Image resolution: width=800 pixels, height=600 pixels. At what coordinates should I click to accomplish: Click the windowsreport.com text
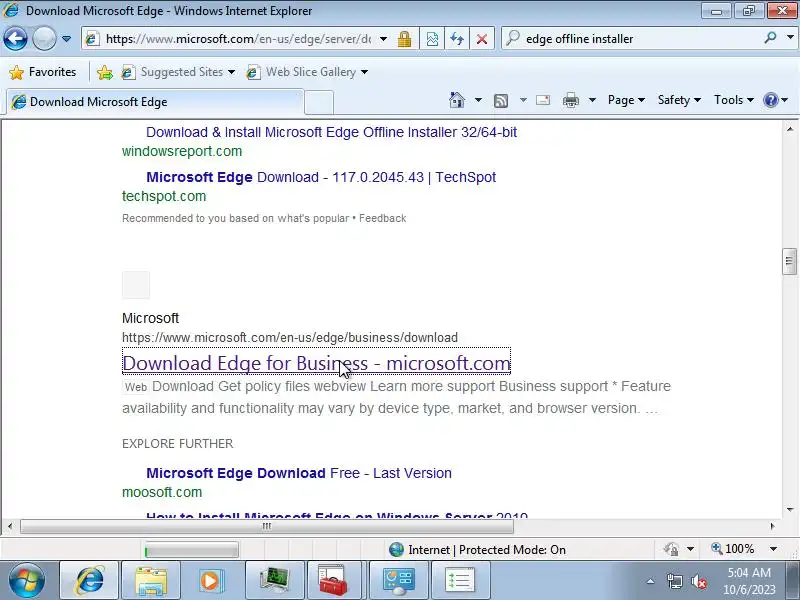[x=182, y=151]
